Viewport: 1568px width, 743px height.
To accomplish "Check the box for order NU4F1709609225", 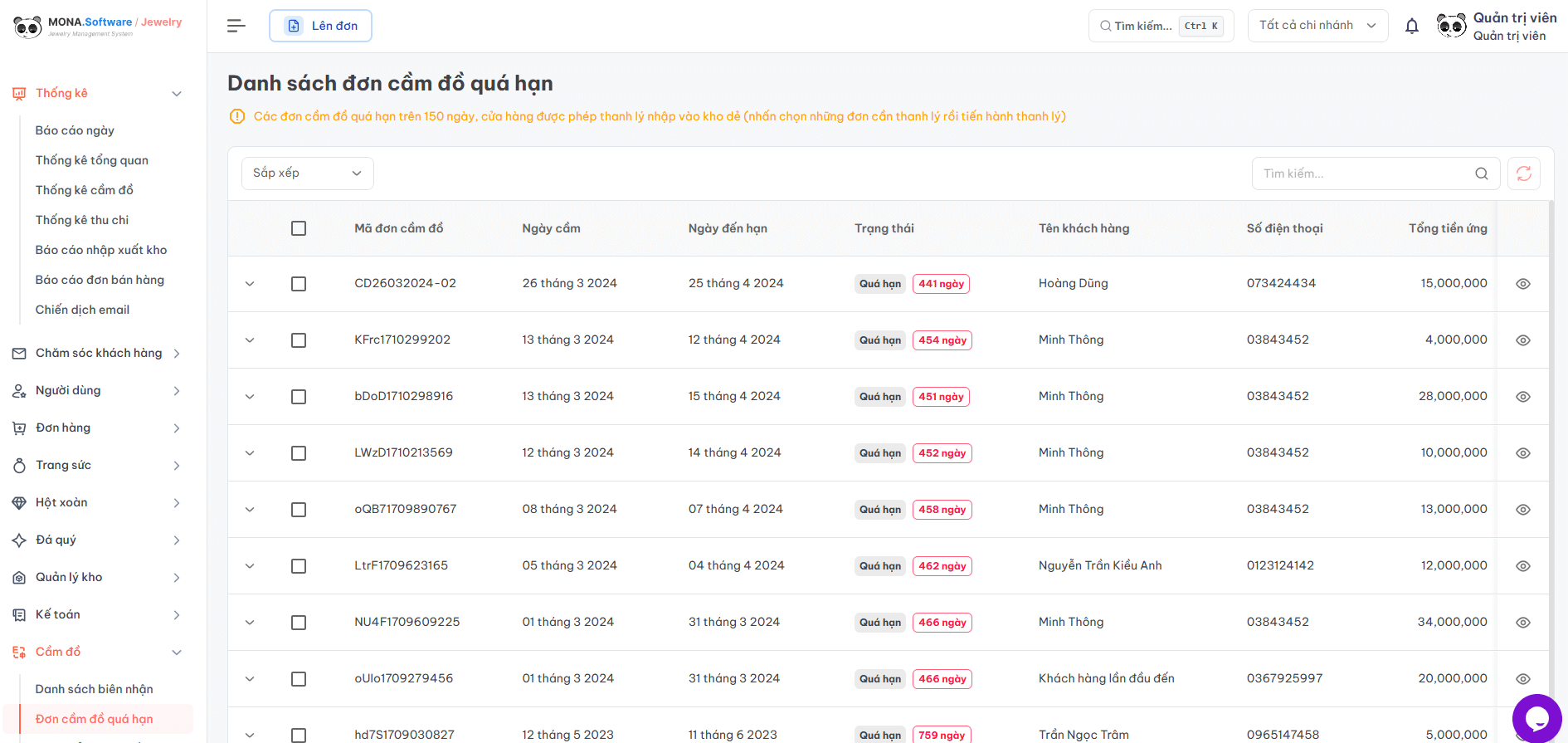I will pyautogui.click(x=299, y=623).
